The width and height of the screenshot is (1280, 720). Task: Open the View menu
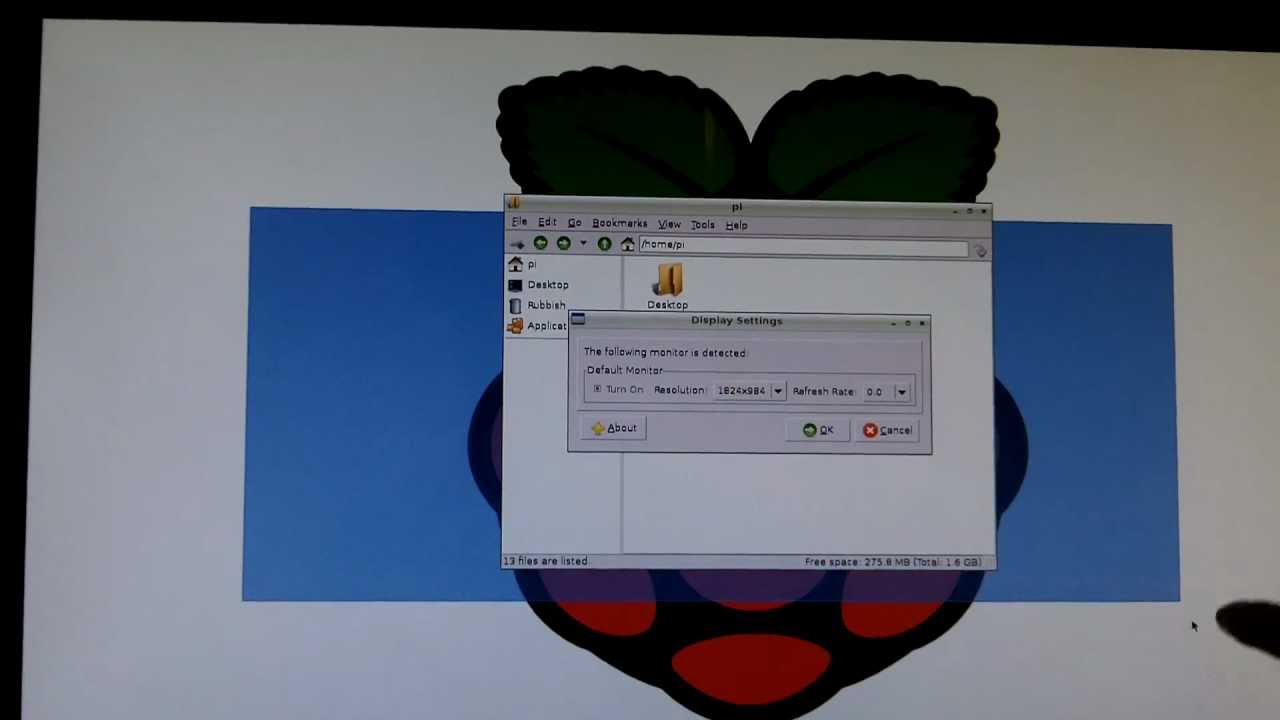pyautogui.click(x=669, y=224)
